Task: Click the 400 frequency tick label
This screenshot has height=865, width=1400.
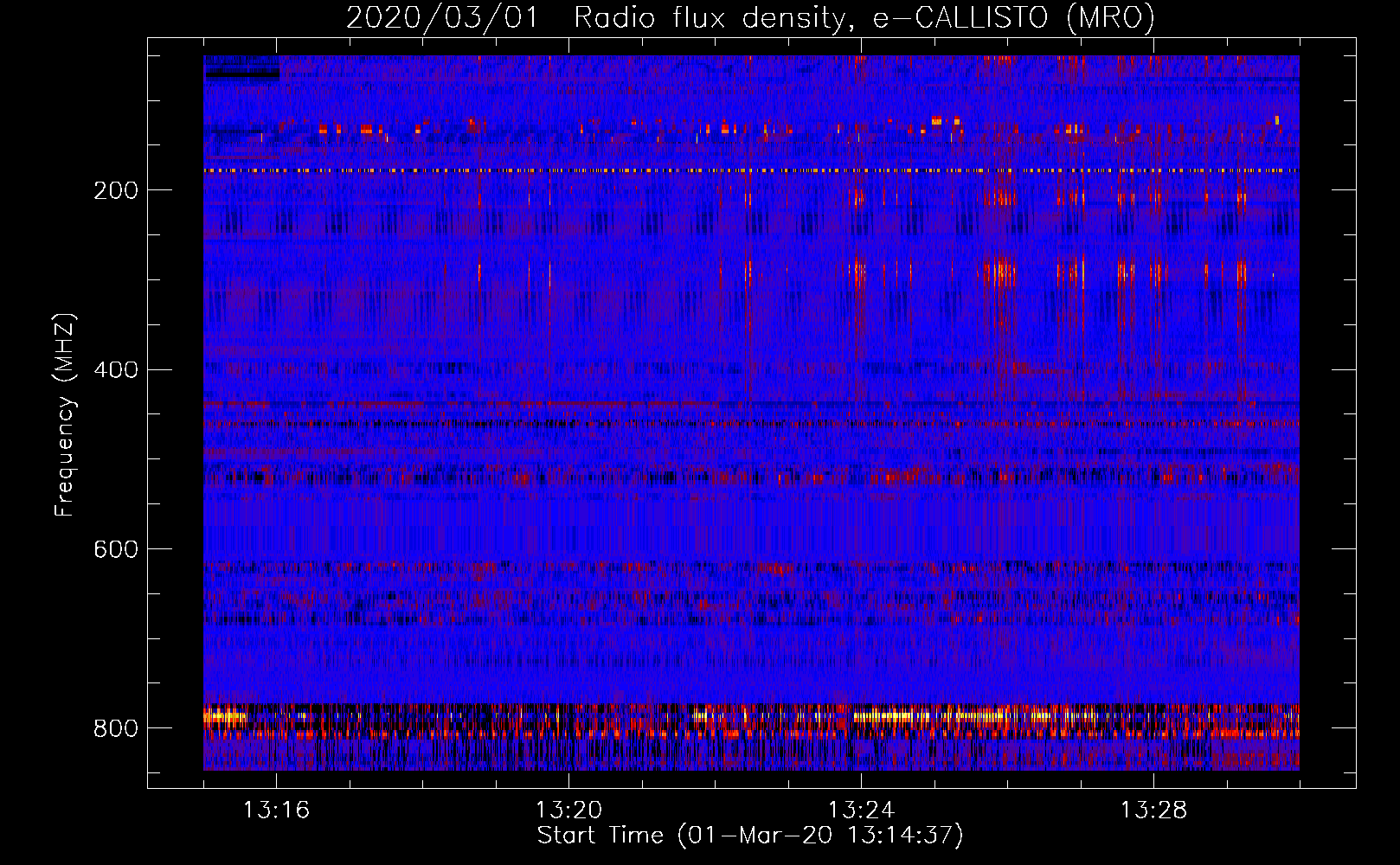Action: coord(116,370)
